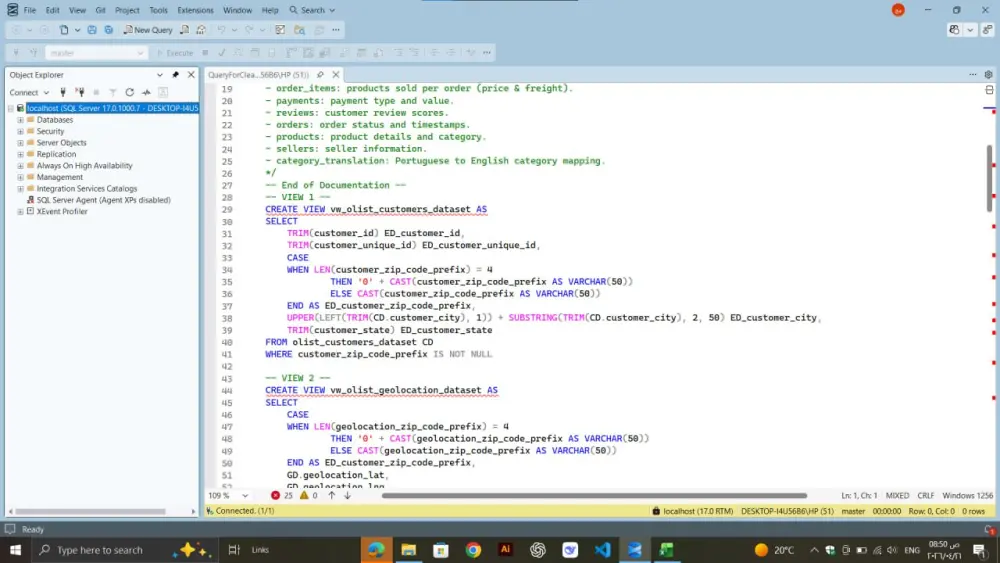This screenshot has height=563, width=1000.
Task: Click the Activity Monitor pulse icon
Action: click(x=146, y=92)
